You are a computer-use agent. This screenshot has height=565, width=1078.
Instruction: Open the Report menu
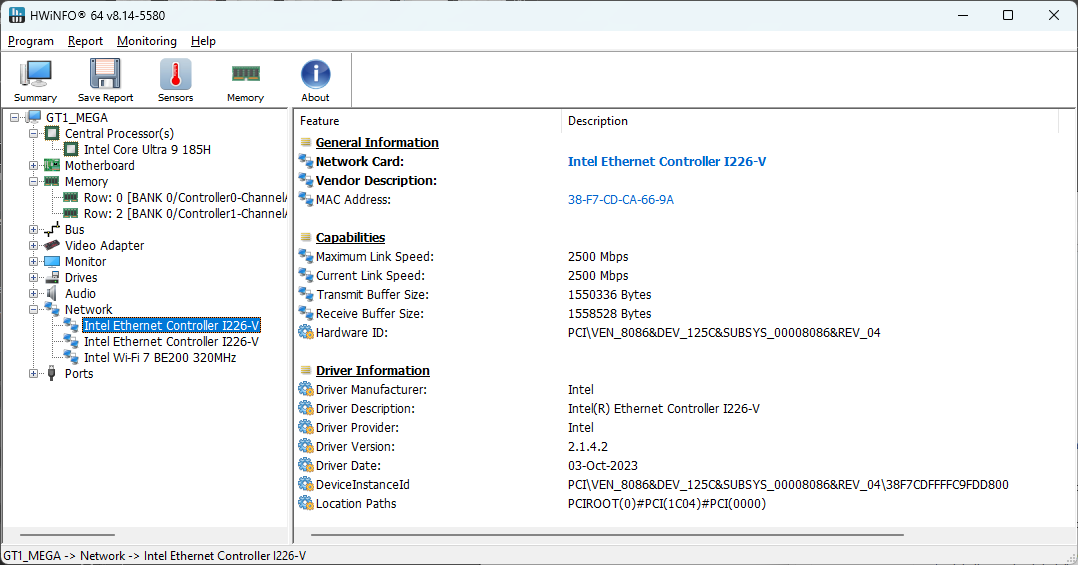[85, 41]
